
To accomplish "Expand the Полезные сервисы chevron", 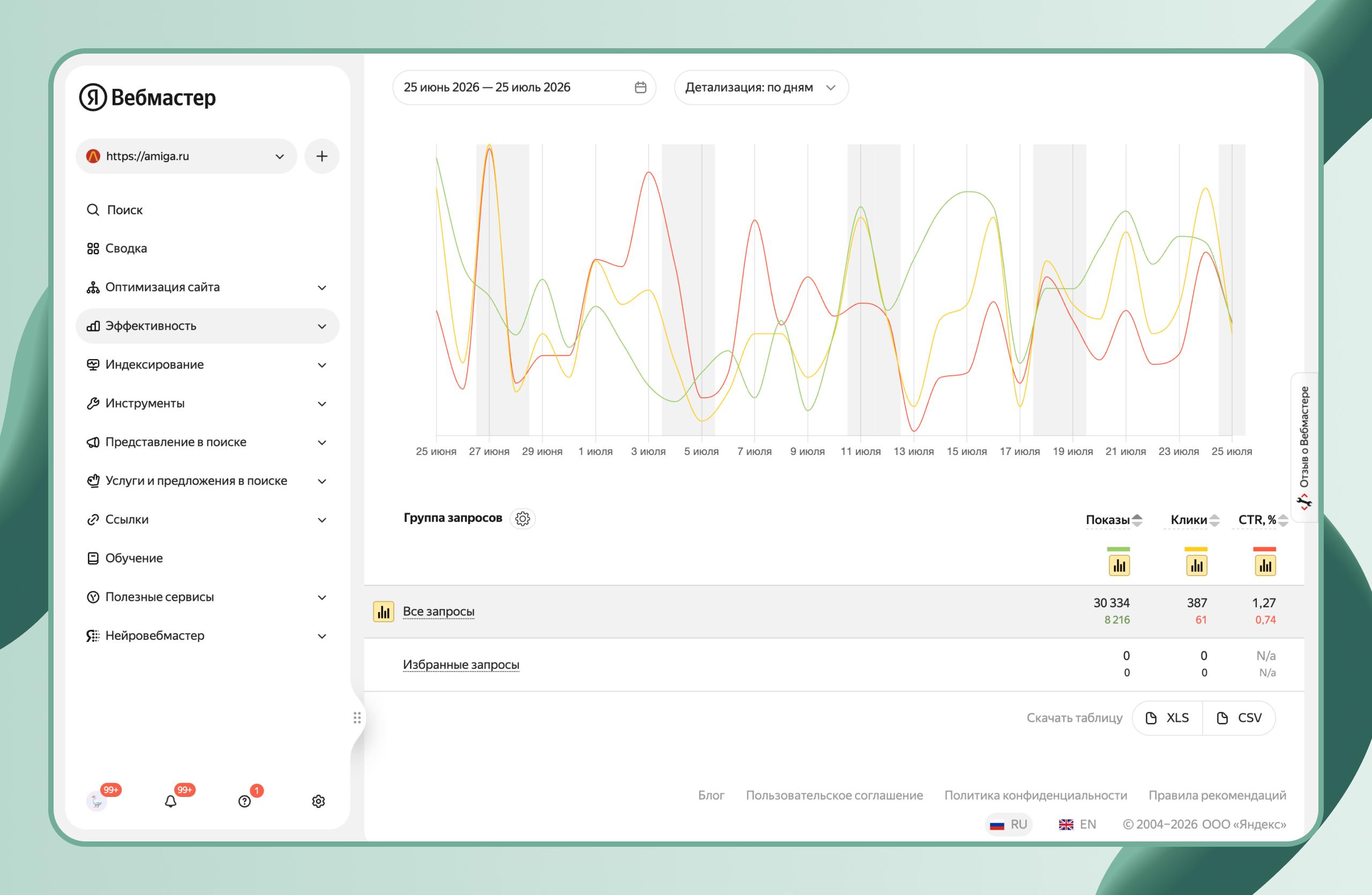I will pyautogui.click(x=322, y=598).
